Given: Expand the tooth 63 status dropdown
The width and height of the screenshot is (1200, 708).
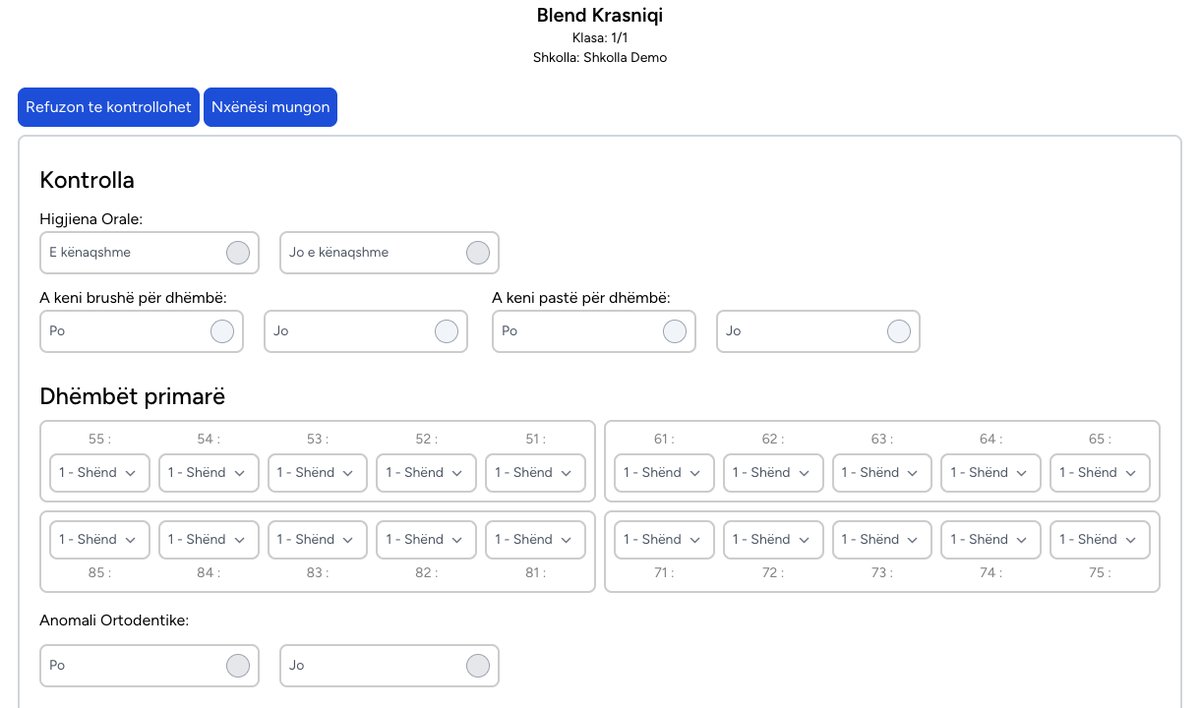Looking at the screenshot, I should click(883, 473).
